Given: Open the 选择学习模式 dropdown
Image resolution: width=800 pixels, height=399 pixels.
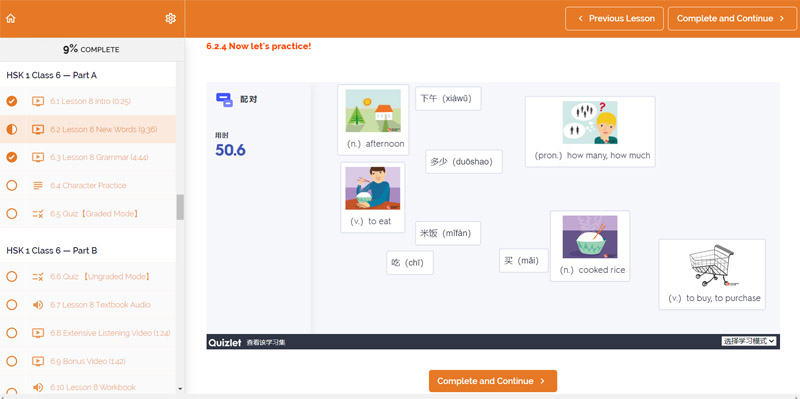Looking at the screenshot, I should tap(749, 341).
